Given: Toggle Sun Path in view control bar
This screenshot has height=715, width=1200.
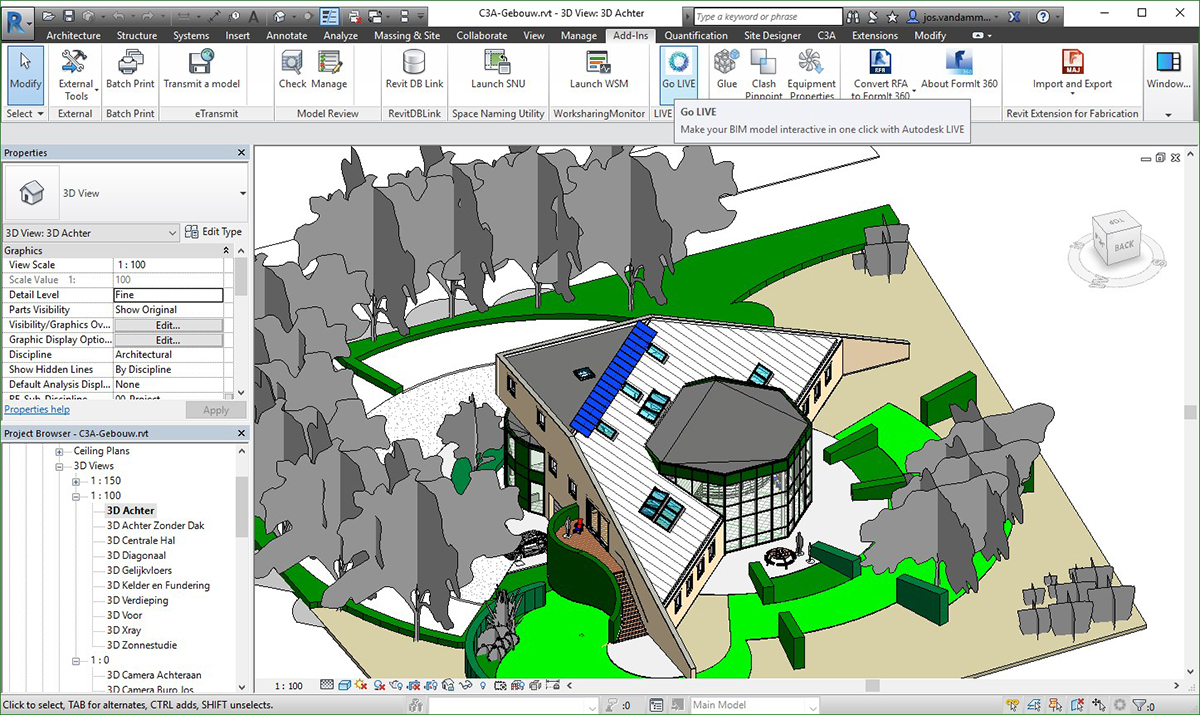Looking at the screenshot, I should [x=361, y=685].
